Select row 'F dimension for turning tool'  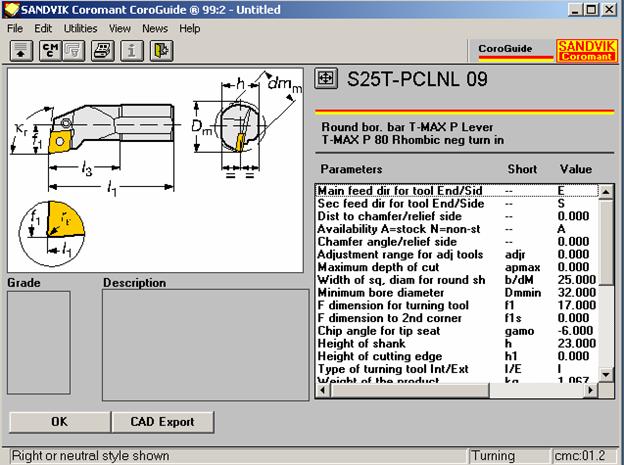457,305
